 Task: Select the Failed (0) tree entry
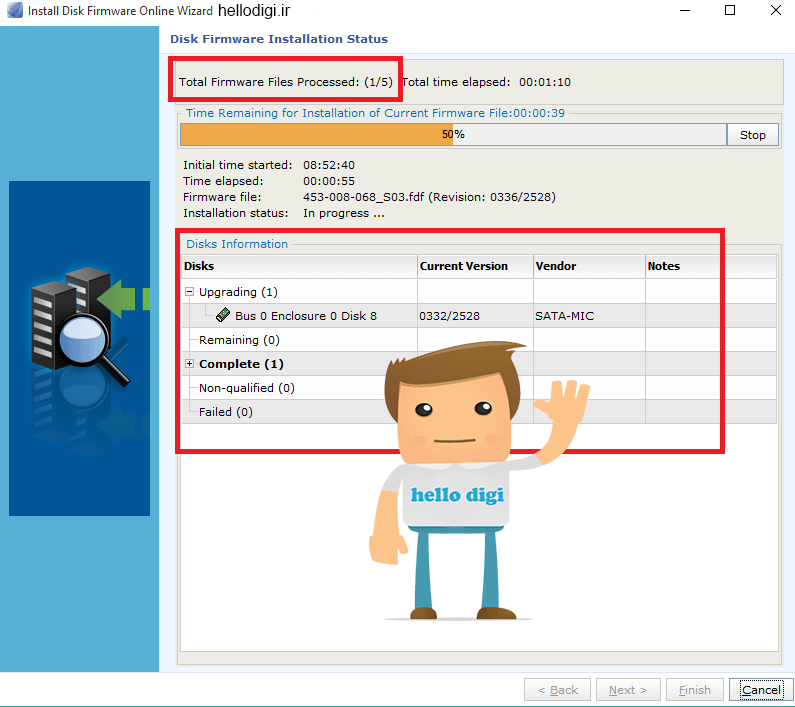(x=226, y=412)
